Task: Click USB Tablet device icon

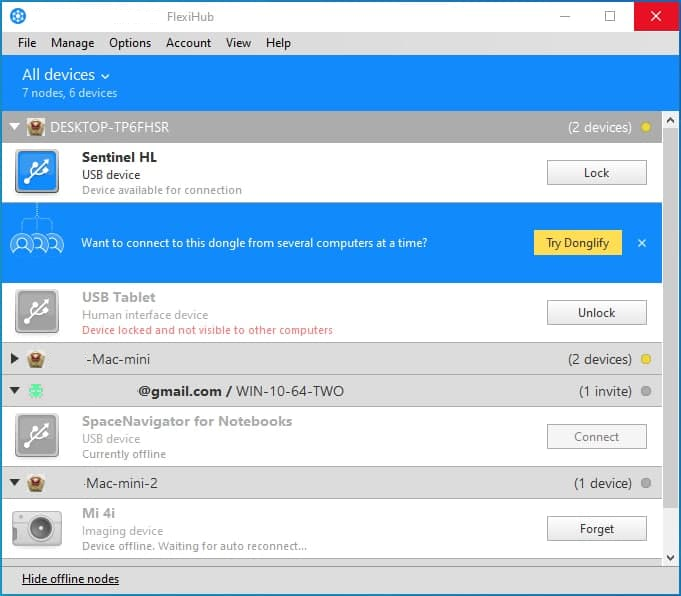Action: point(37,311)
